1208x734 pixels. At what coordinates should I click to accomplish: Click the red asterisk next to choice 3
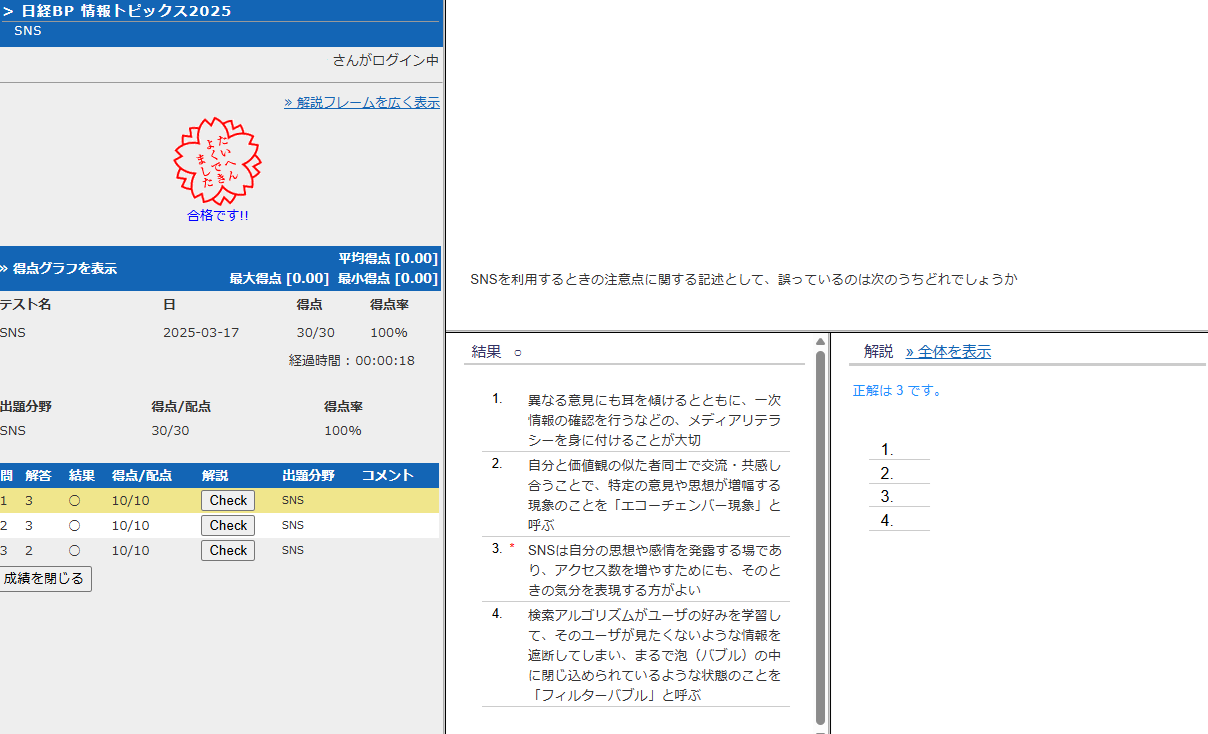click(x=512, y=548)
